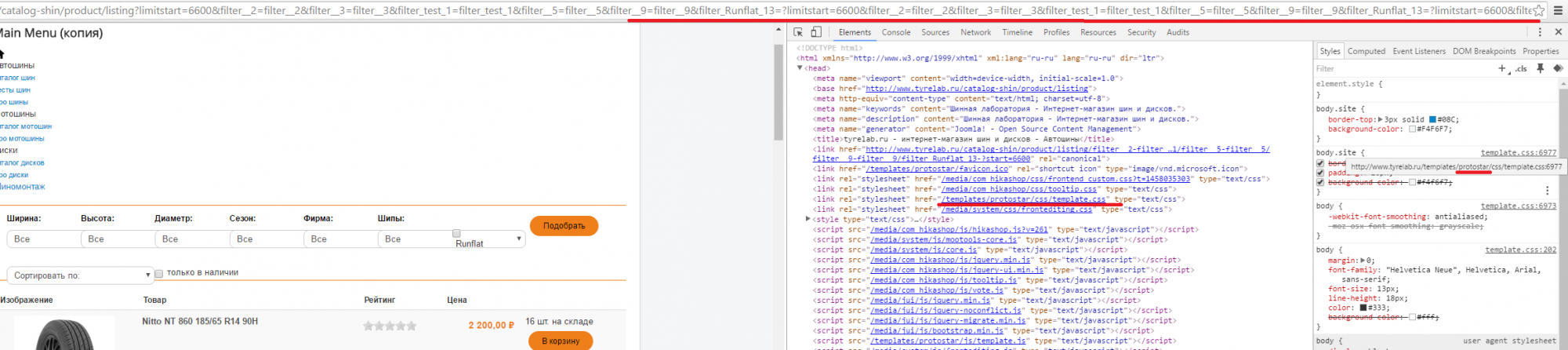Uncheck the struck-through background-color checkbox

1320,182
